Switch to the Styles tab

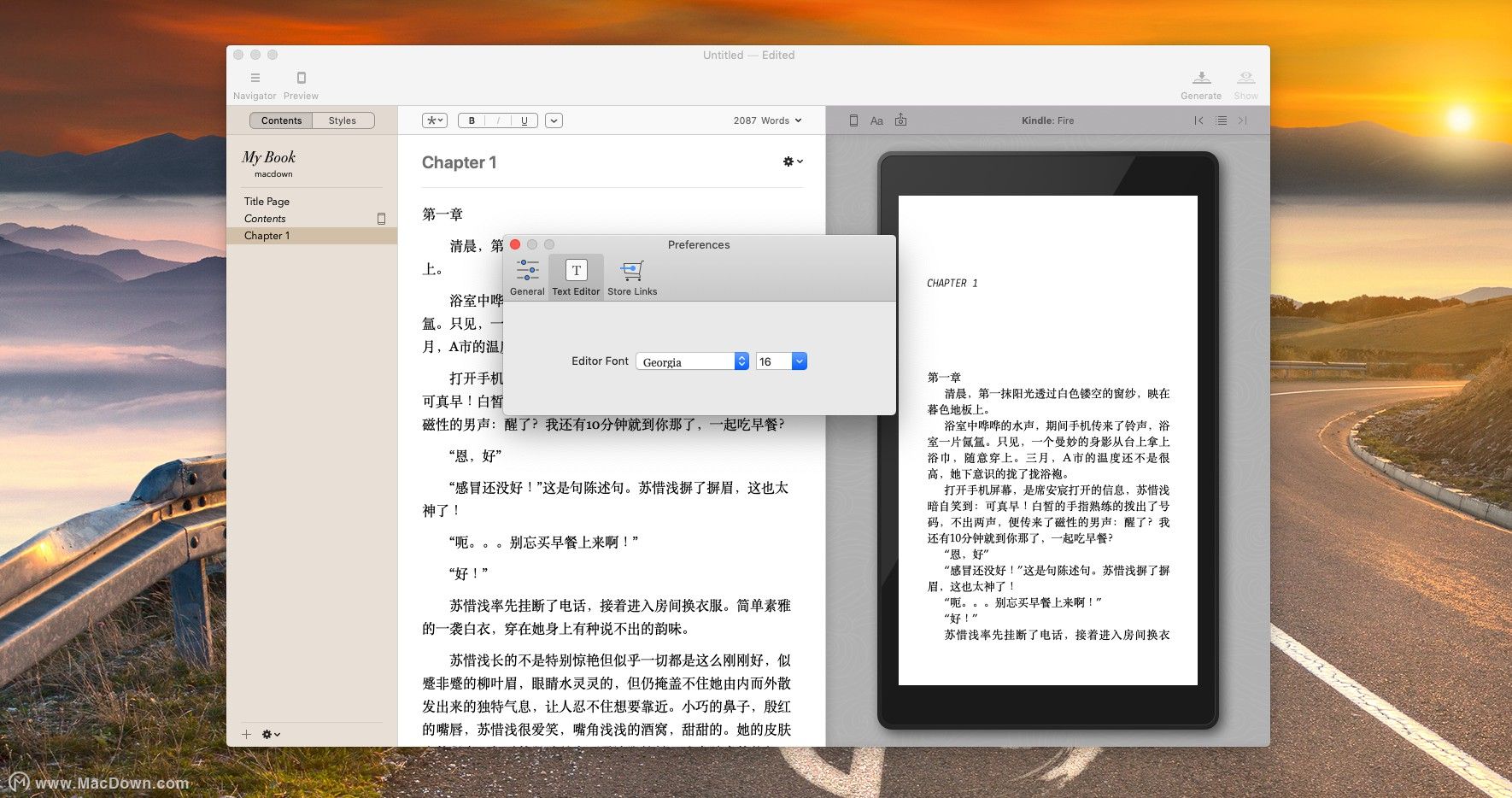[342, 120]
